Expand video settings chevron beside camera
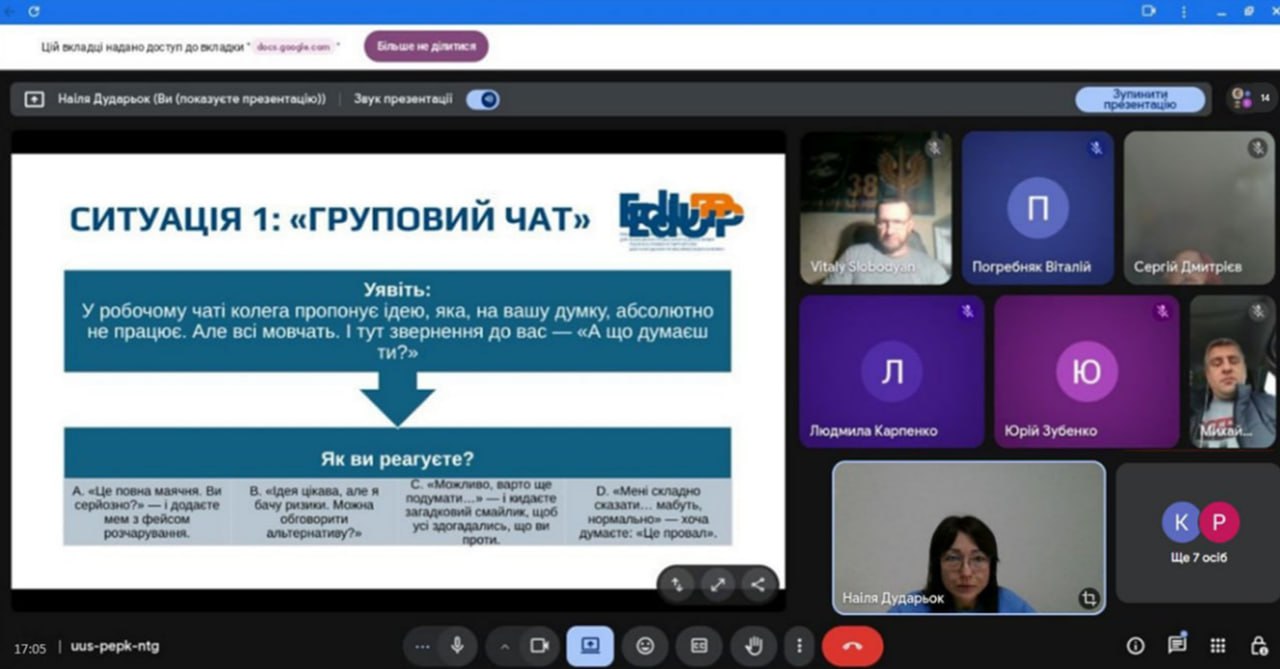This screenshot has height=669, width=1280. click(x=504, y=646)
